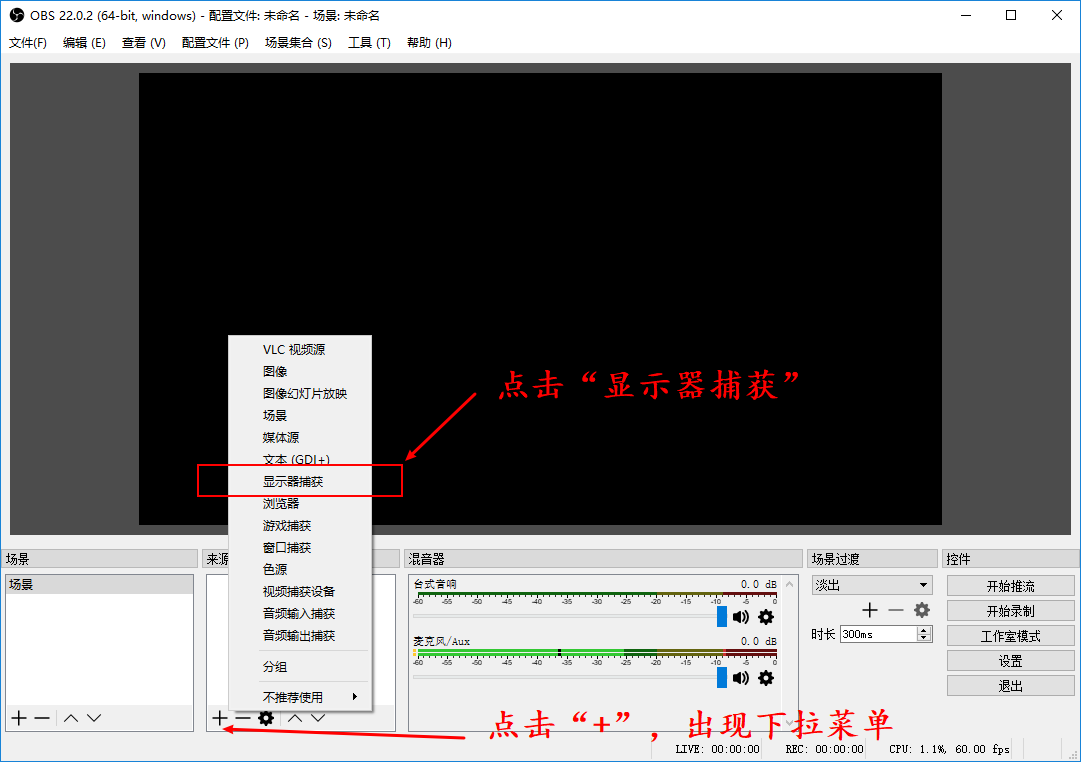Open the 编辑(E) menu
Screen dimensions: 1081x762
point(84,43)
